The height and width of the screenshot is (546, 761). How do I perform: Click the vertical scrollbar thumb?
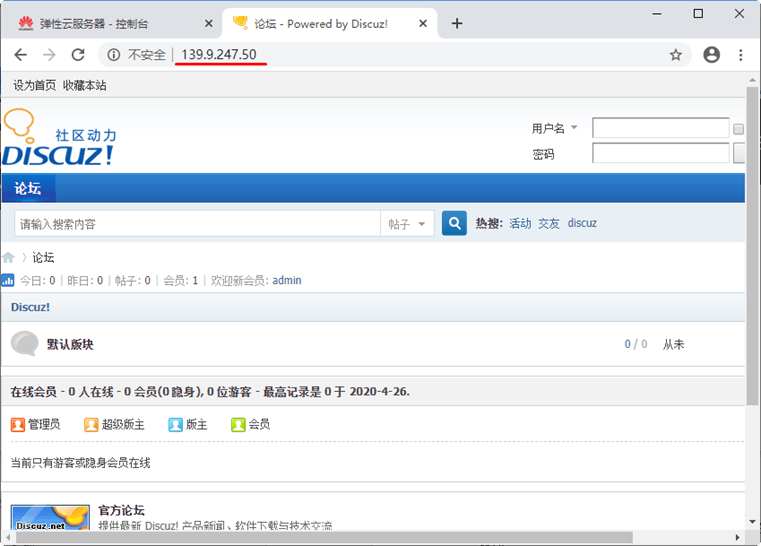point(752,246)
